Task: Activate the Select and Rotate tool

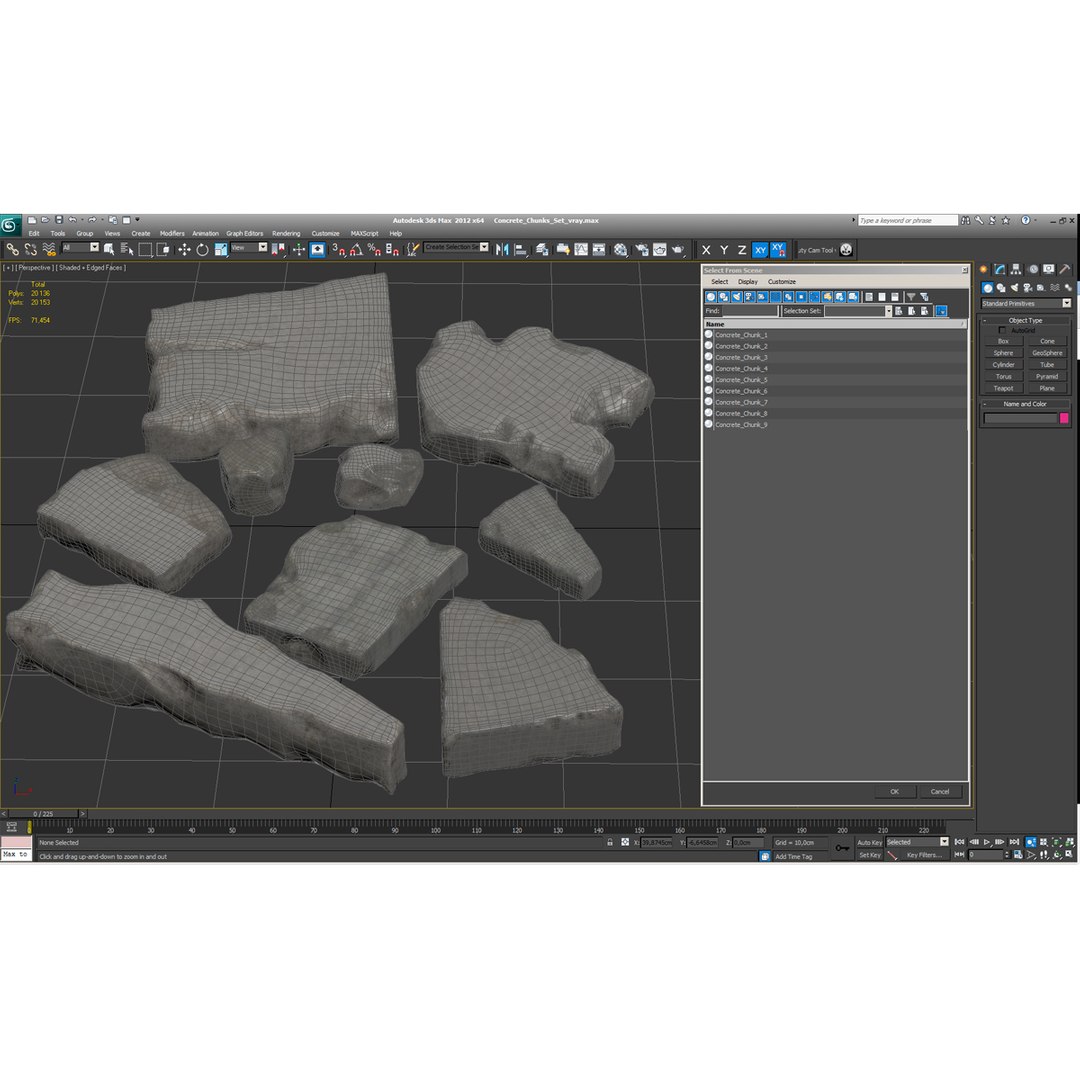Action: pyautogui.click(x=202, y=250)
